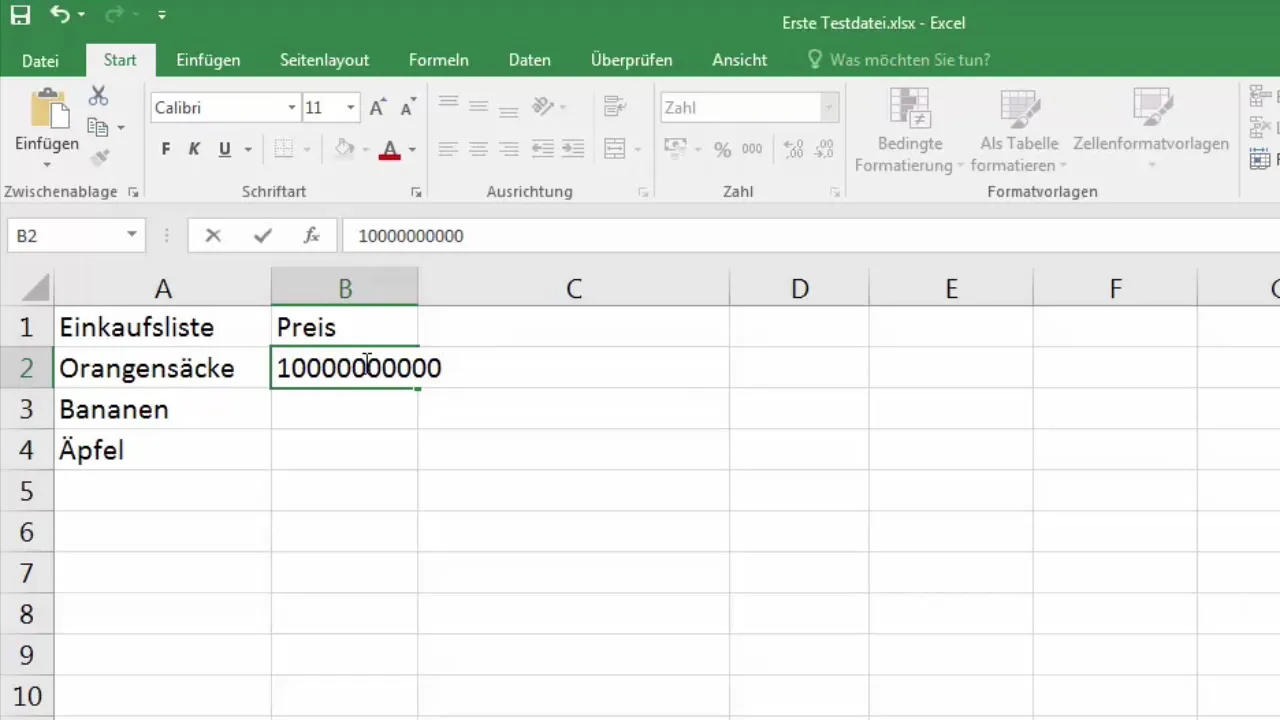Open the Schriftart dialog launcher

click(x=417, y=192)
